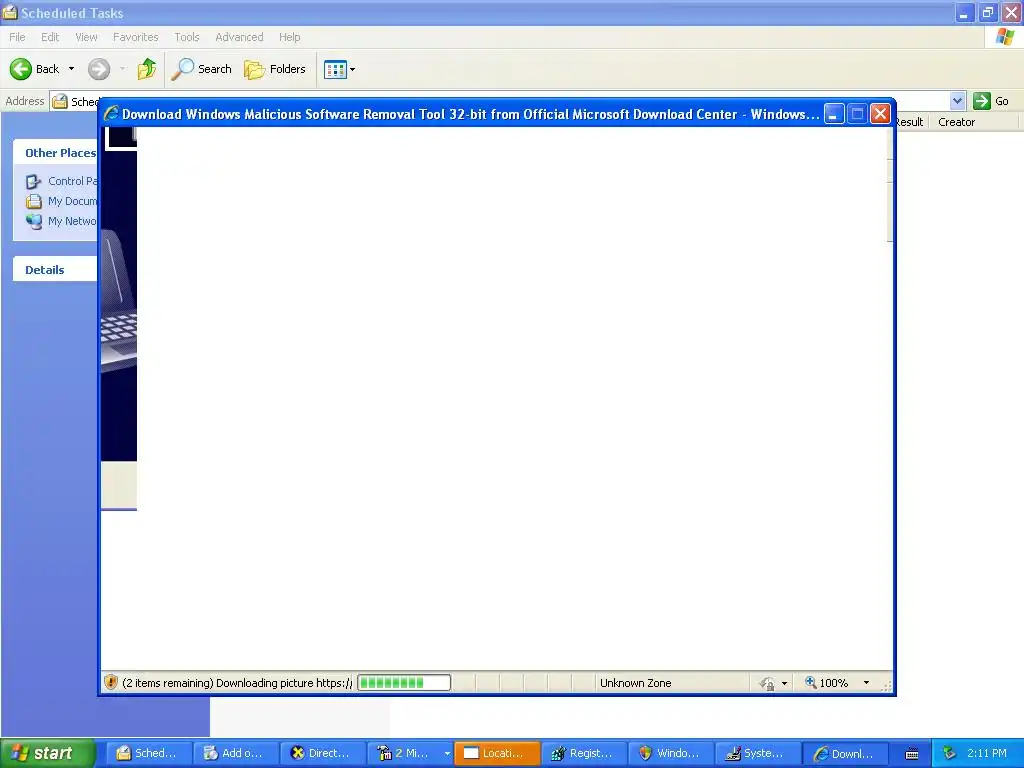Image resolution: width=1024 pixels, height=768 pixels.
Task: Click the Go button
Action: tap(991, 101)
